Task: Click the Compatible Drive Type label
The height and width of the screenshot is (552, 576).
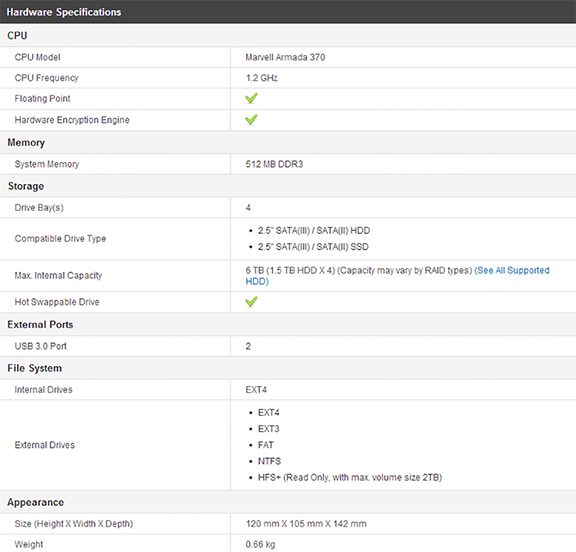Action: pos(60,239)
